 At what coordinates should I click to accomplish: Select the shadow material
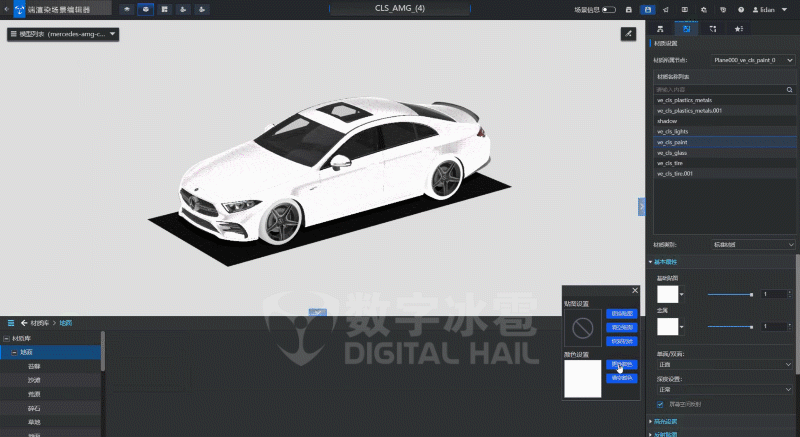tap(724, 121)
